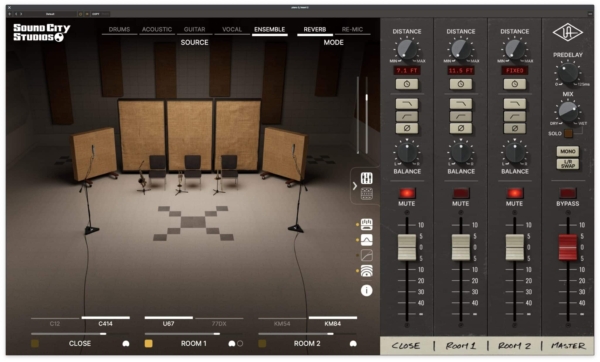Enable the Room 2 mic square indicator

pyautogui.click(x=262, y=344)
